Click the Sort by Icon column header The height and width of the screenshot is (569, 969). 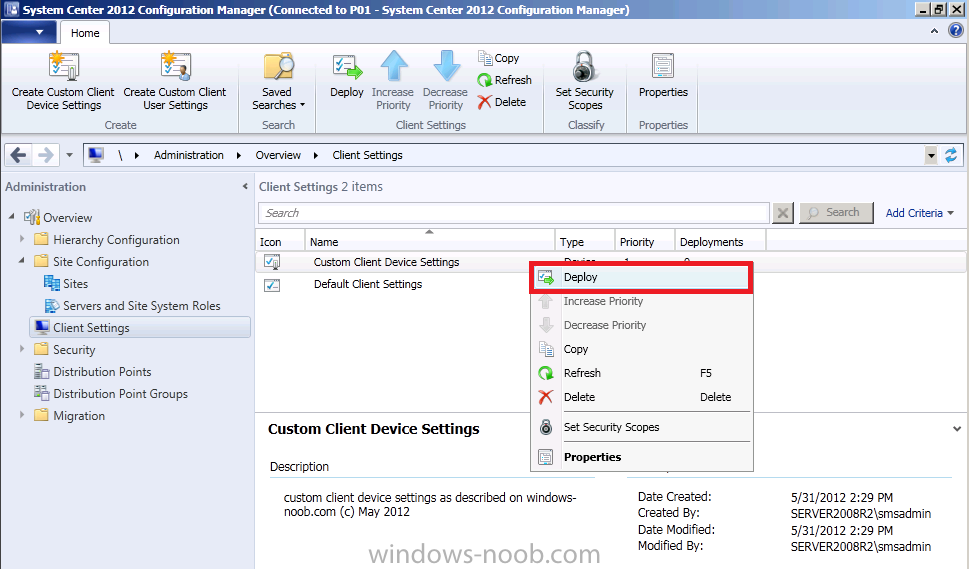click(x=280, y=241)
